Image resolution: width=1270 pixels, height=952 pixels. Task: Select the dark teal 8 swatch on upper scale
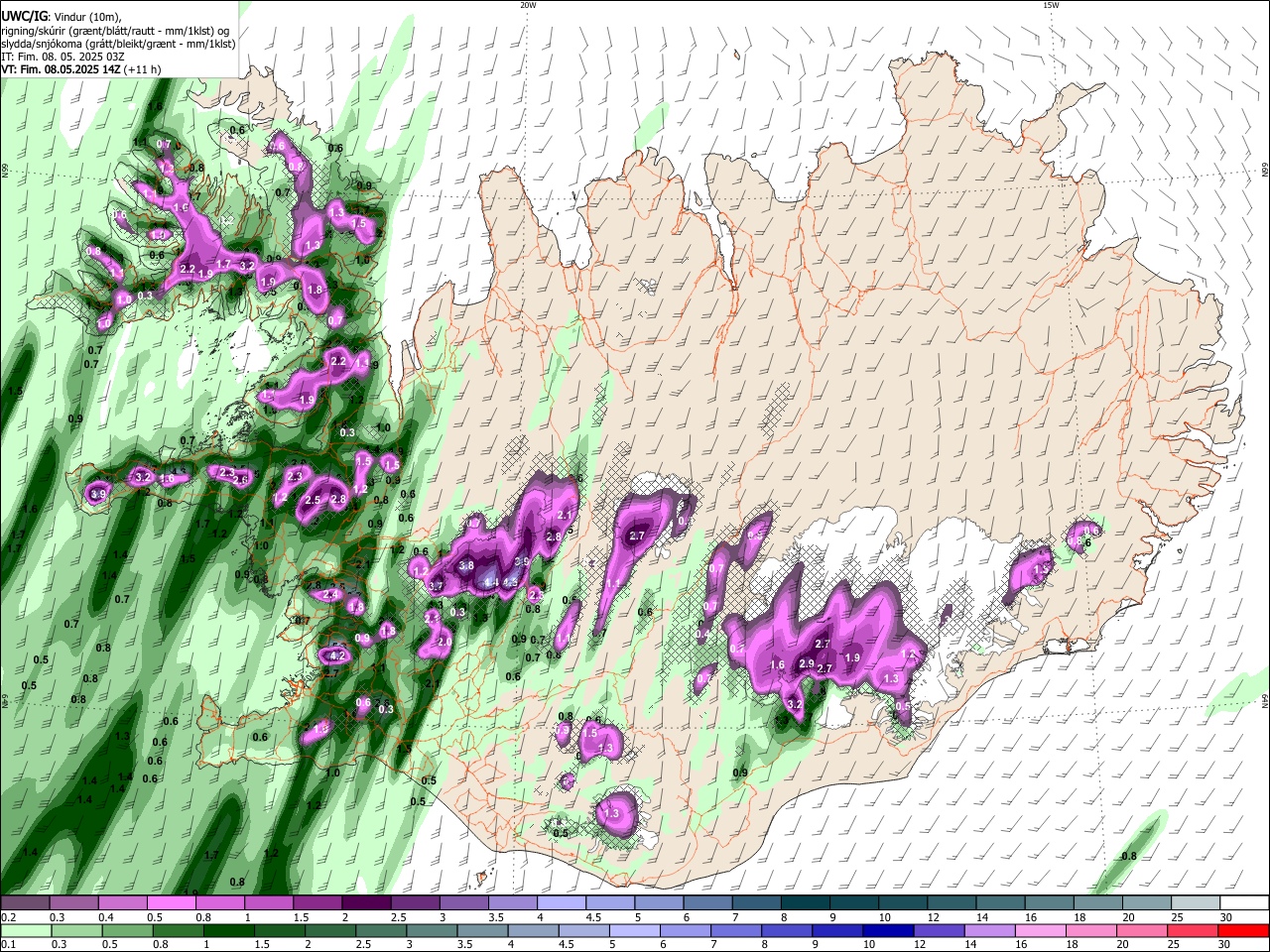805,903
